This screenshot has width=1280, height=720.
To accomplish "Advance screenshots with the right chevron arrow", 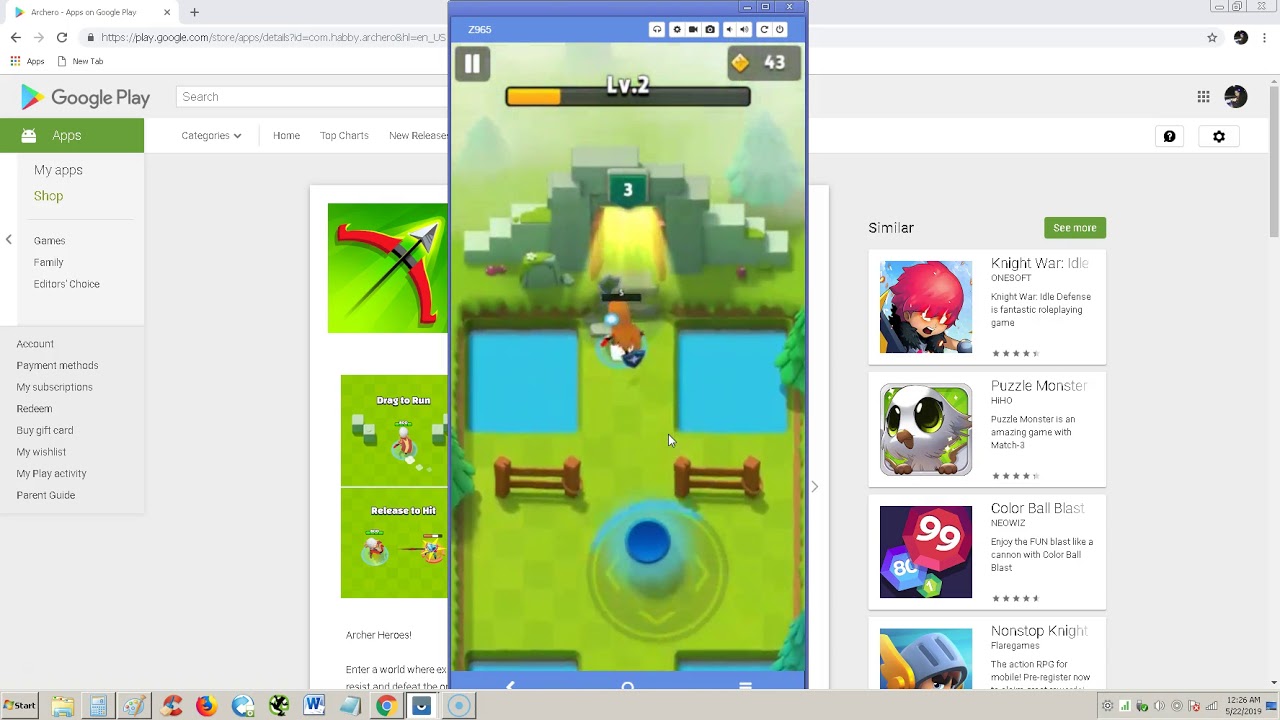I will pos(815,487).
